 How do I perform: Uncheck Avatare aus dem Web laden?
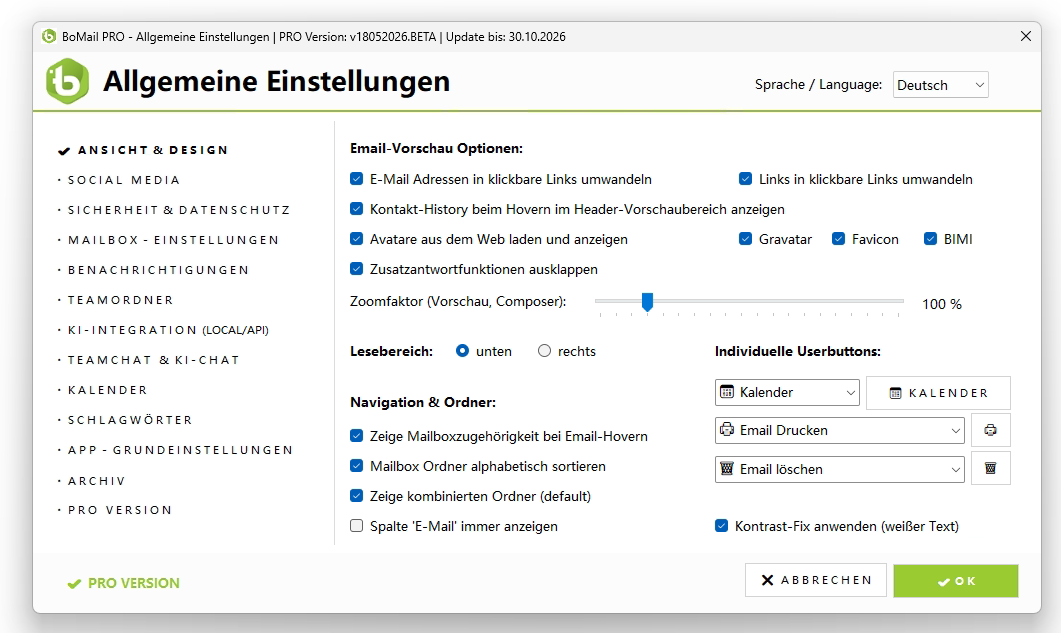click(357, 238)
